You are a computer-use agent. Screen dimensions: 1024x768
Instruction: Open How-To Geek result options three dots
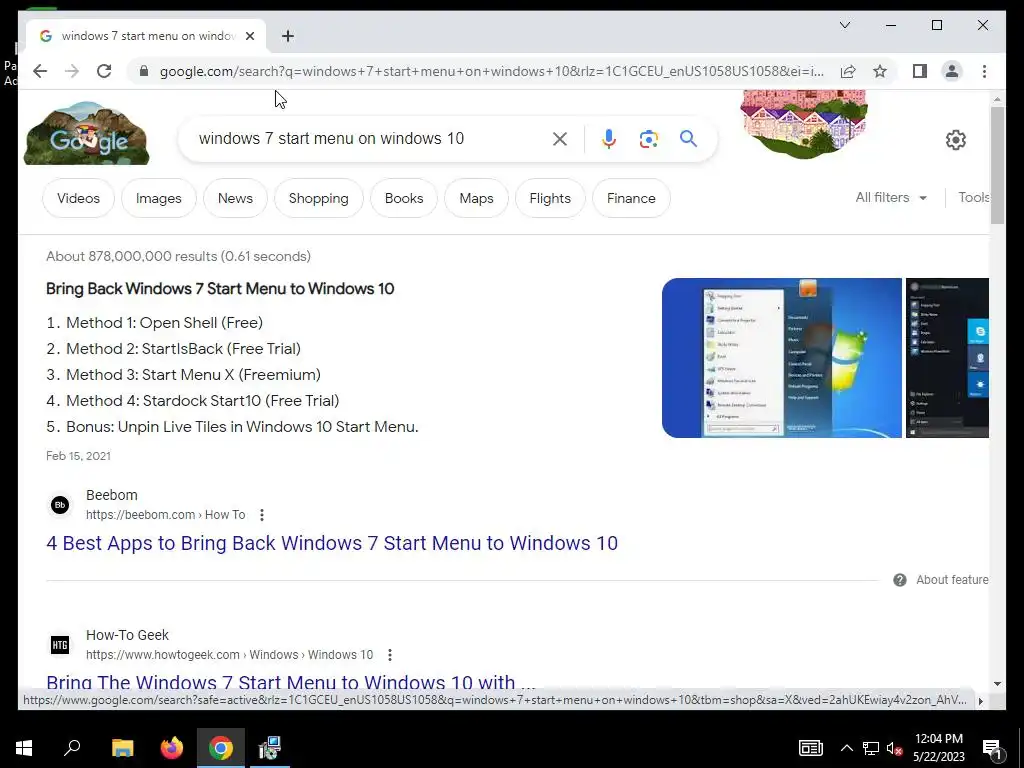pos(390,654)
